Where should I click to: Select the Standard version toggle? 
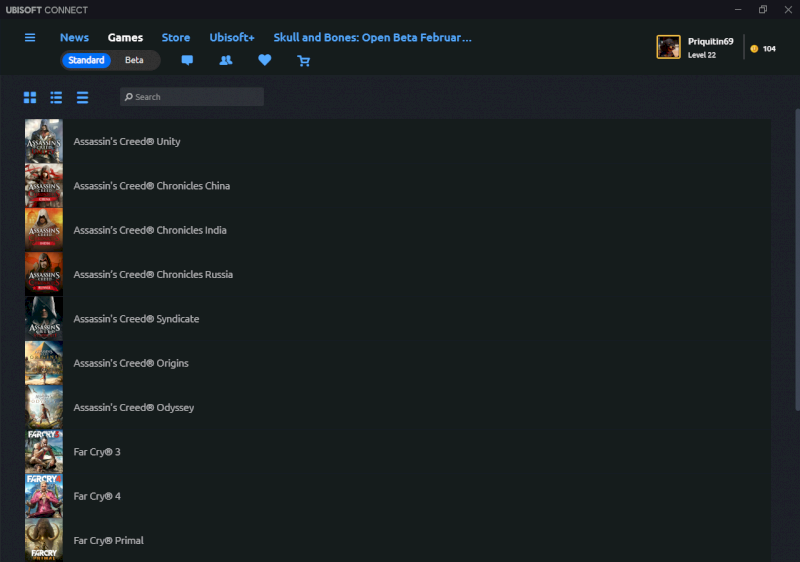(x=86, y=60)
